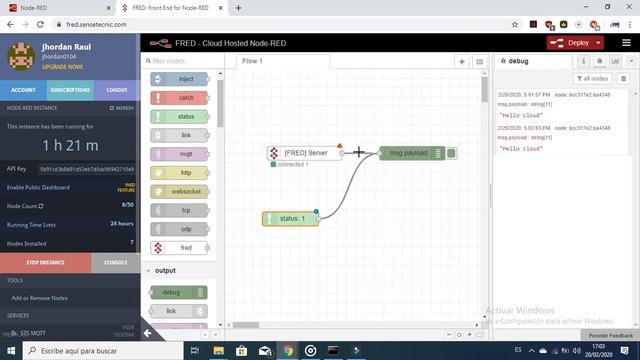Screen dimensions: 640x360
Task: Refresh the Node-RED instance status
Action: [122, 108]
